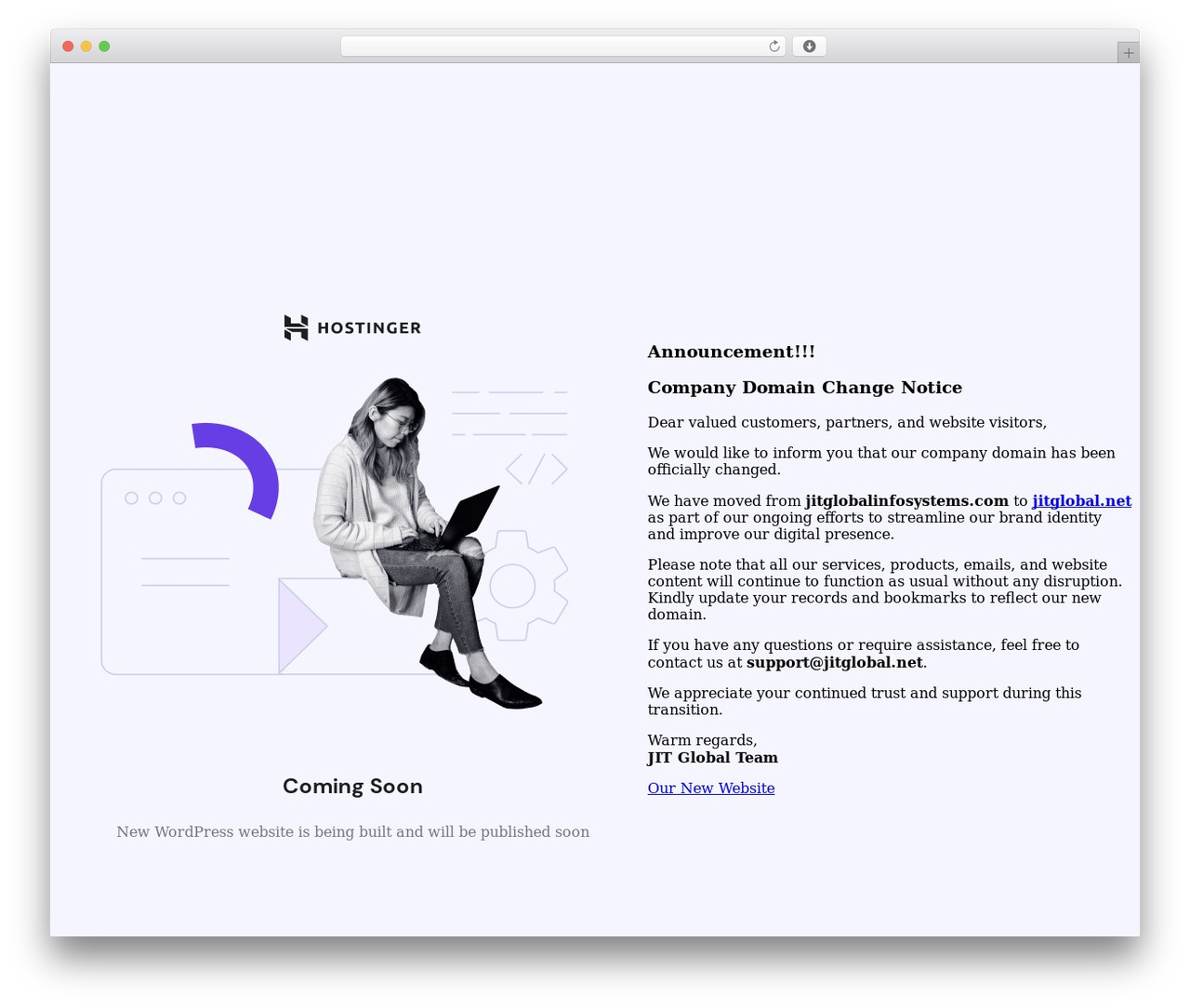Viewport: 1190px width, 1008px height.
Task: Click Company Domain Change Notice heading
Action: [x=805, y=388]
